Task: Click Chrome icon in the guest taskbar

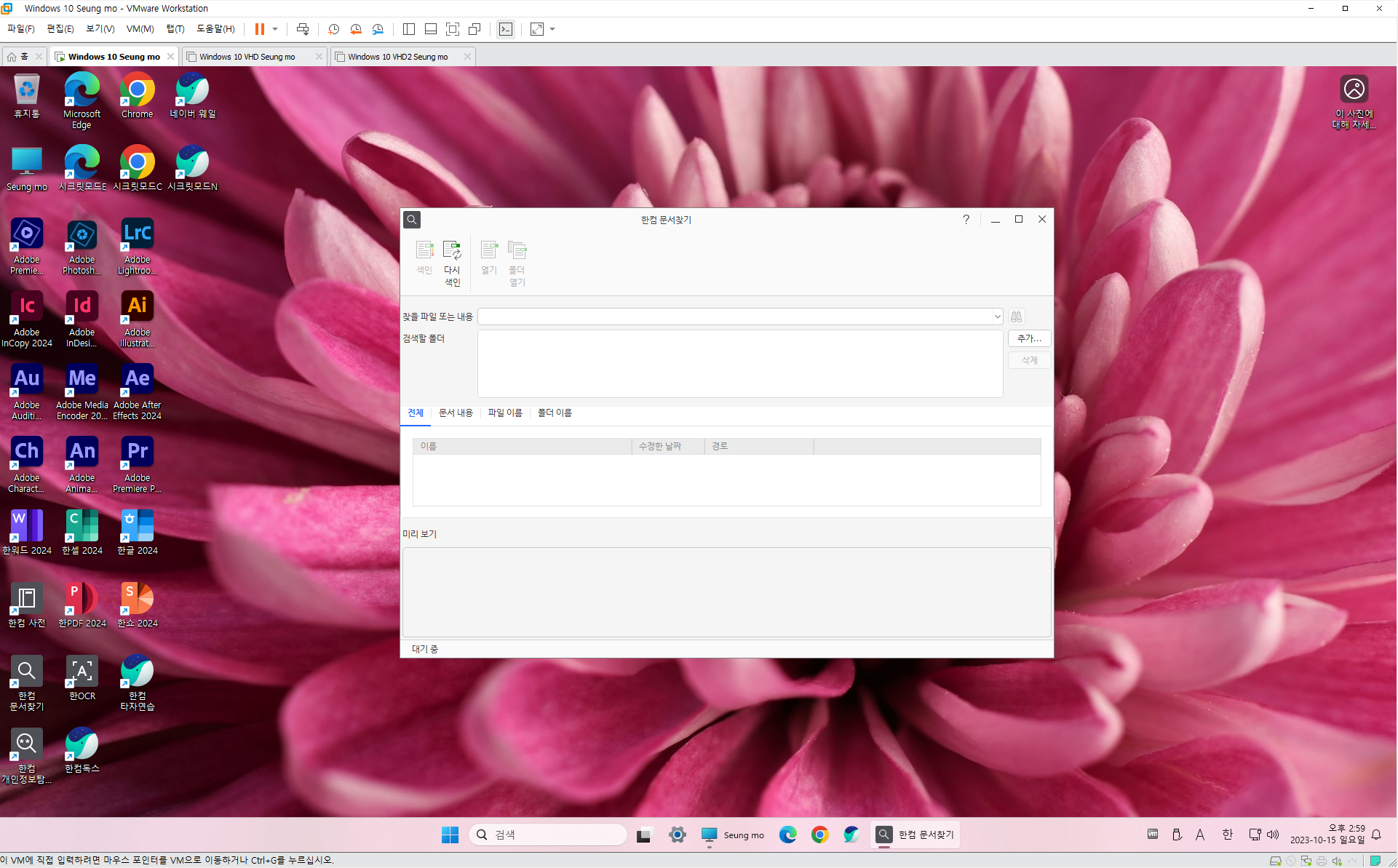Action: pos(819,835)
